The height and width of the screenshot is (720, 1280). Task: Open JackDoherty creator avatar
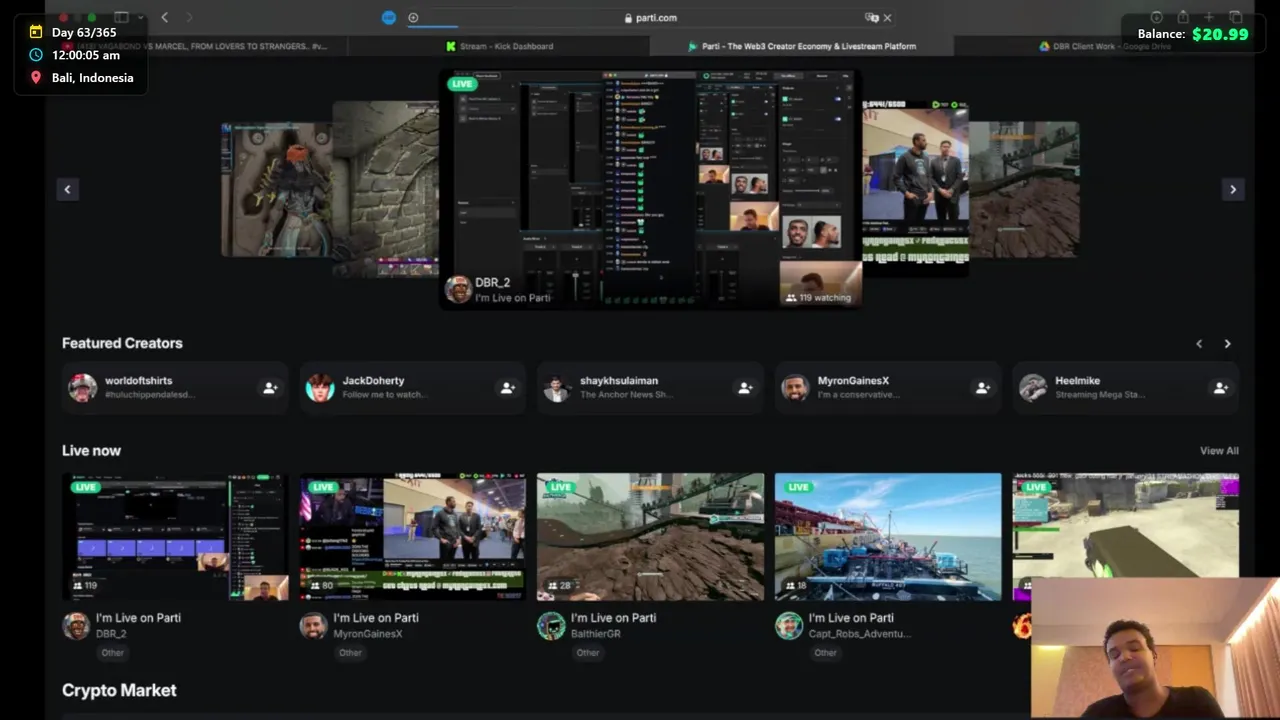click(320, 388)
